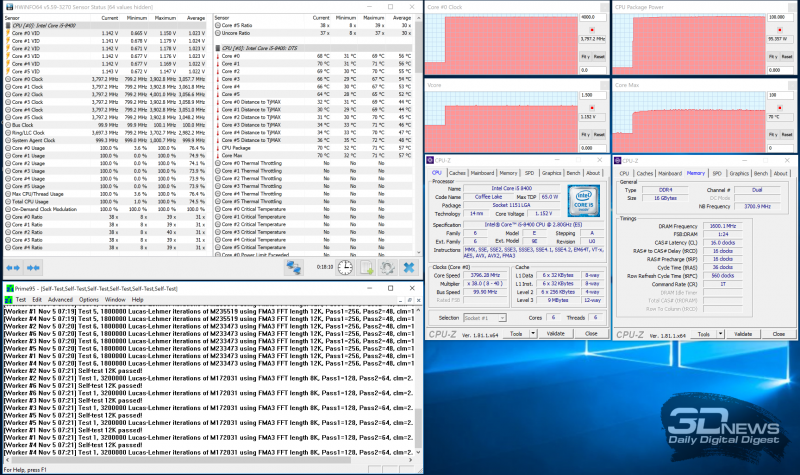Open Bench tab in left CPU-Z window
This screenshot has width=800, height=475.
[x=573, y=173]
